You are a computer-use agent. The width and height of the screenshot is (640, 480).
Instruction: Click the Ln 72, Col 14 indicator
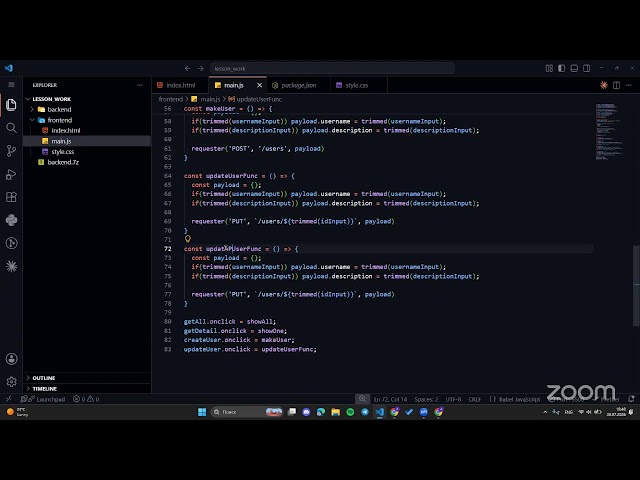[390, 399]
